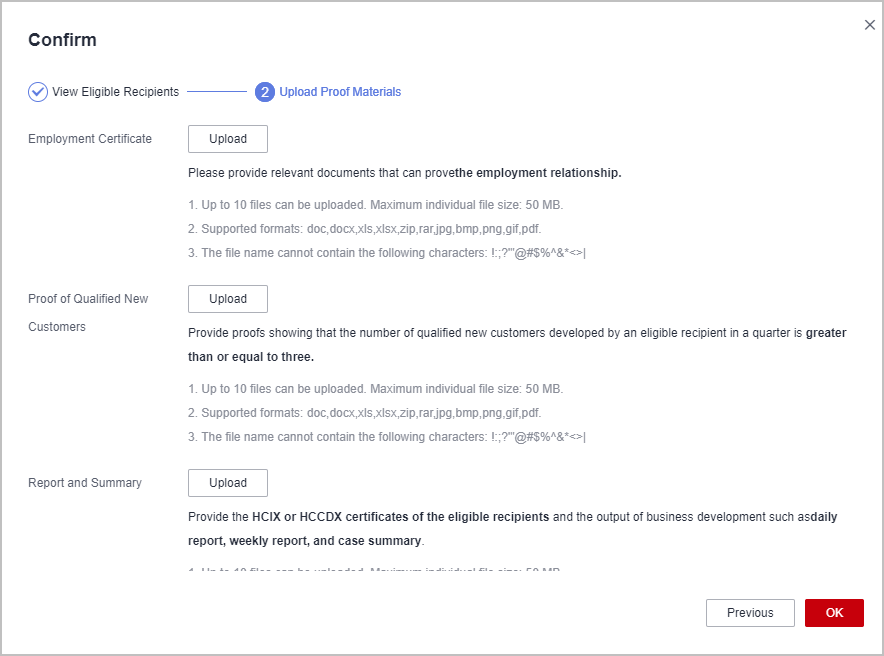Close the Confirm dialog with the X icon
This screenshot has height=656, width=884.
point(869,25)
